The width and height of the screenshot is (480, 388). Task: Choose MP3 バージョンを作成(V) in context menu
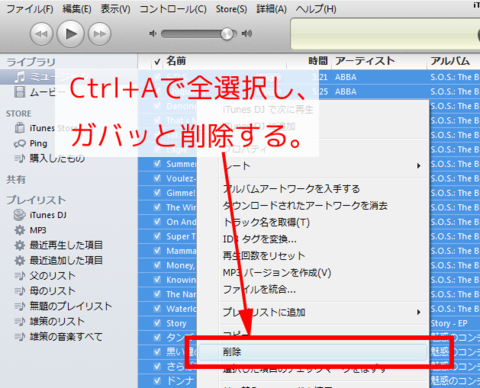click(277, 273)
